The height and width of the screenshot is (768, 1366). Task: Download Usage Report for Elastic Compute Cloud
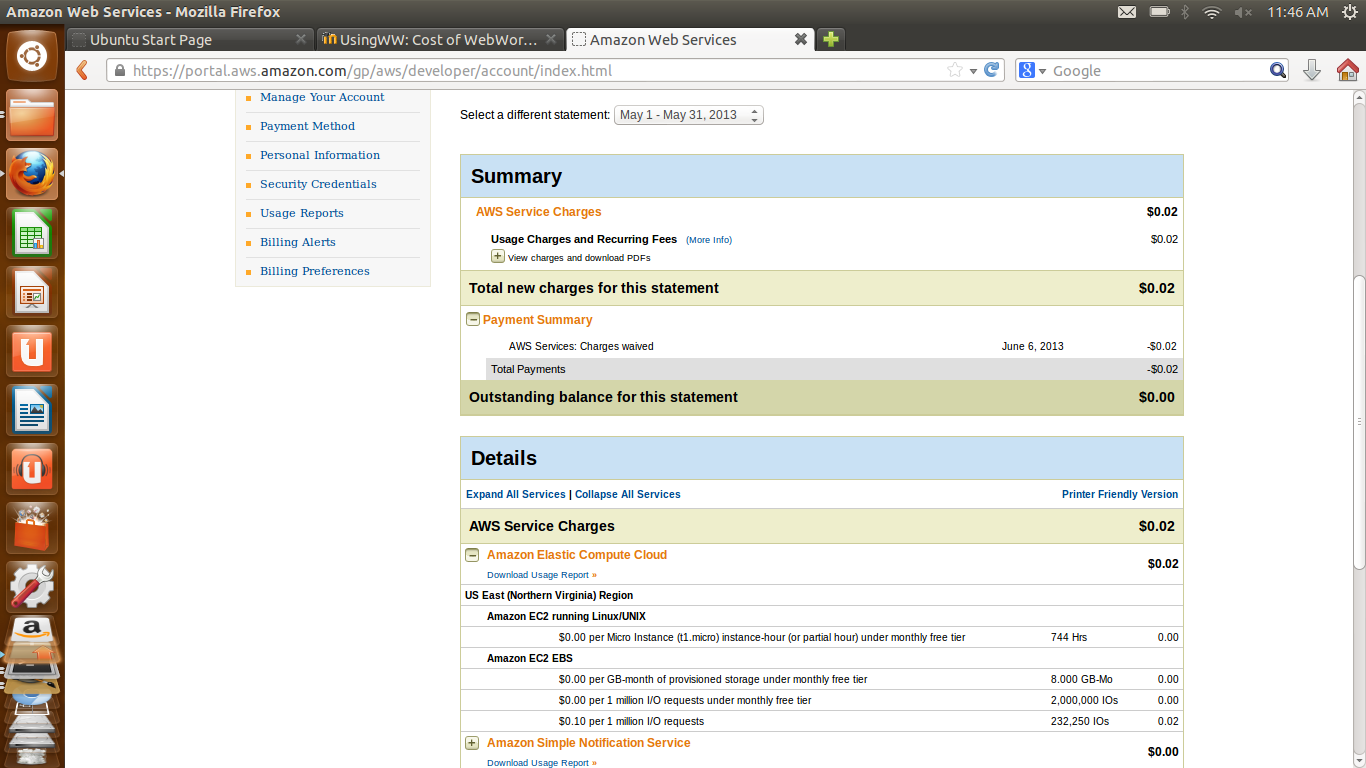pyautogui.click(x=541, y=575)
